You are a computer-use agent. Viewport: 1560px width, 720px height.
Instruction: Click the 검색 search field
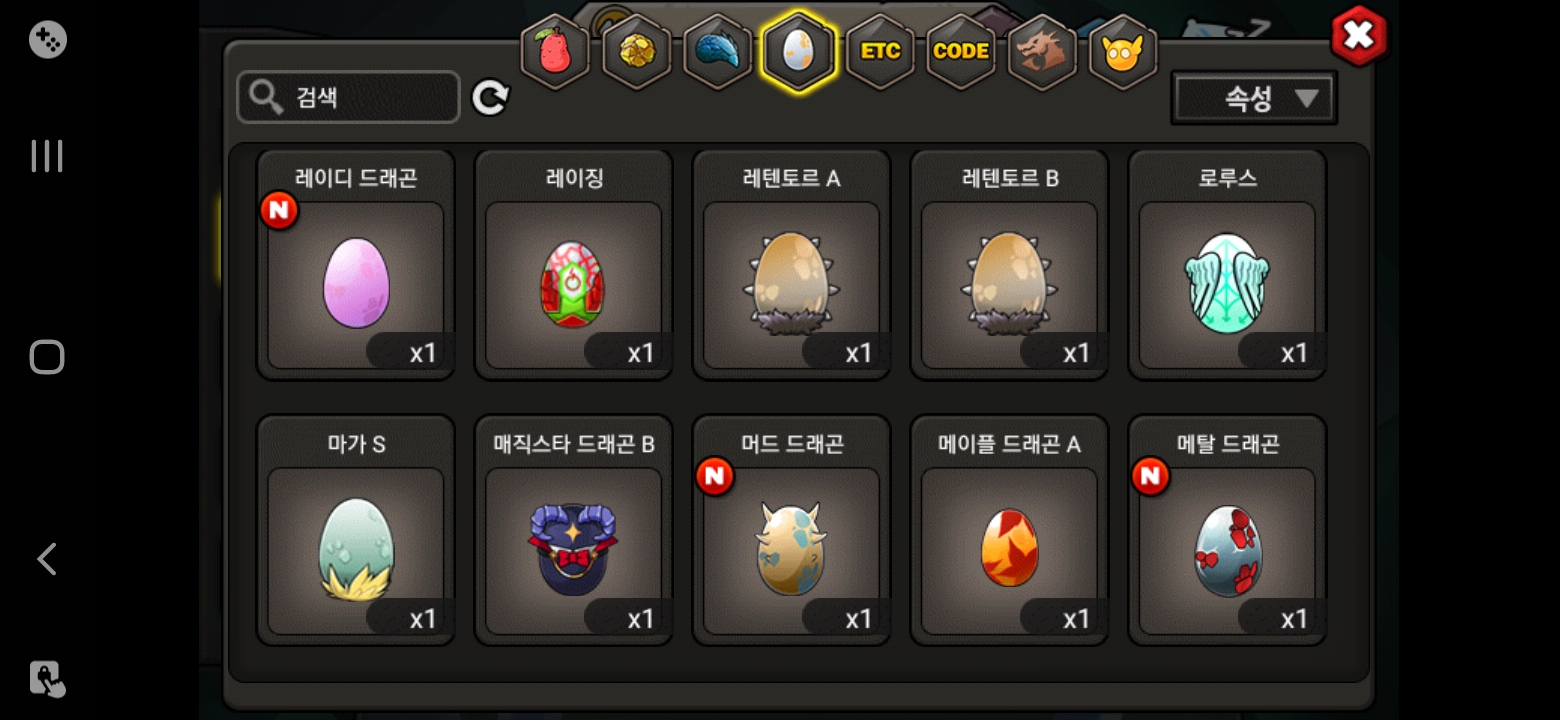point(348,97)
